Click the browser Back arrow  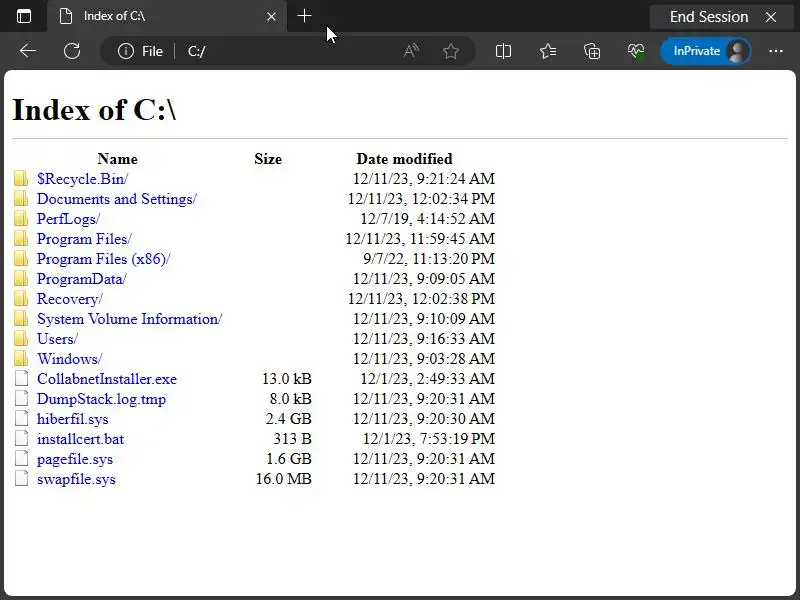pyautogui.click(x=28, y=51)
